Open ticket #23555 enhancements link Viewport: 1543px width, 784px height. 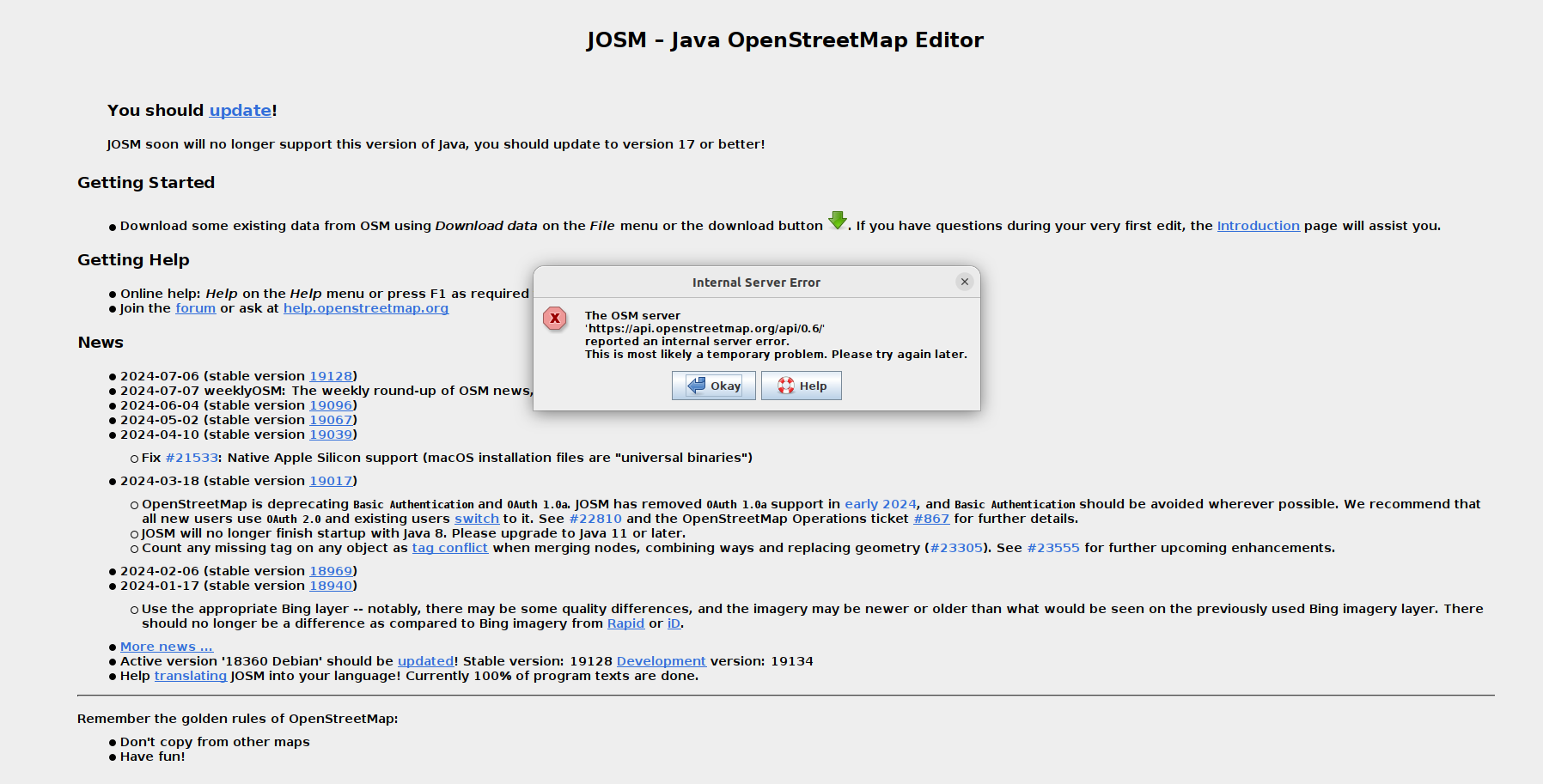coord(1052,548)
